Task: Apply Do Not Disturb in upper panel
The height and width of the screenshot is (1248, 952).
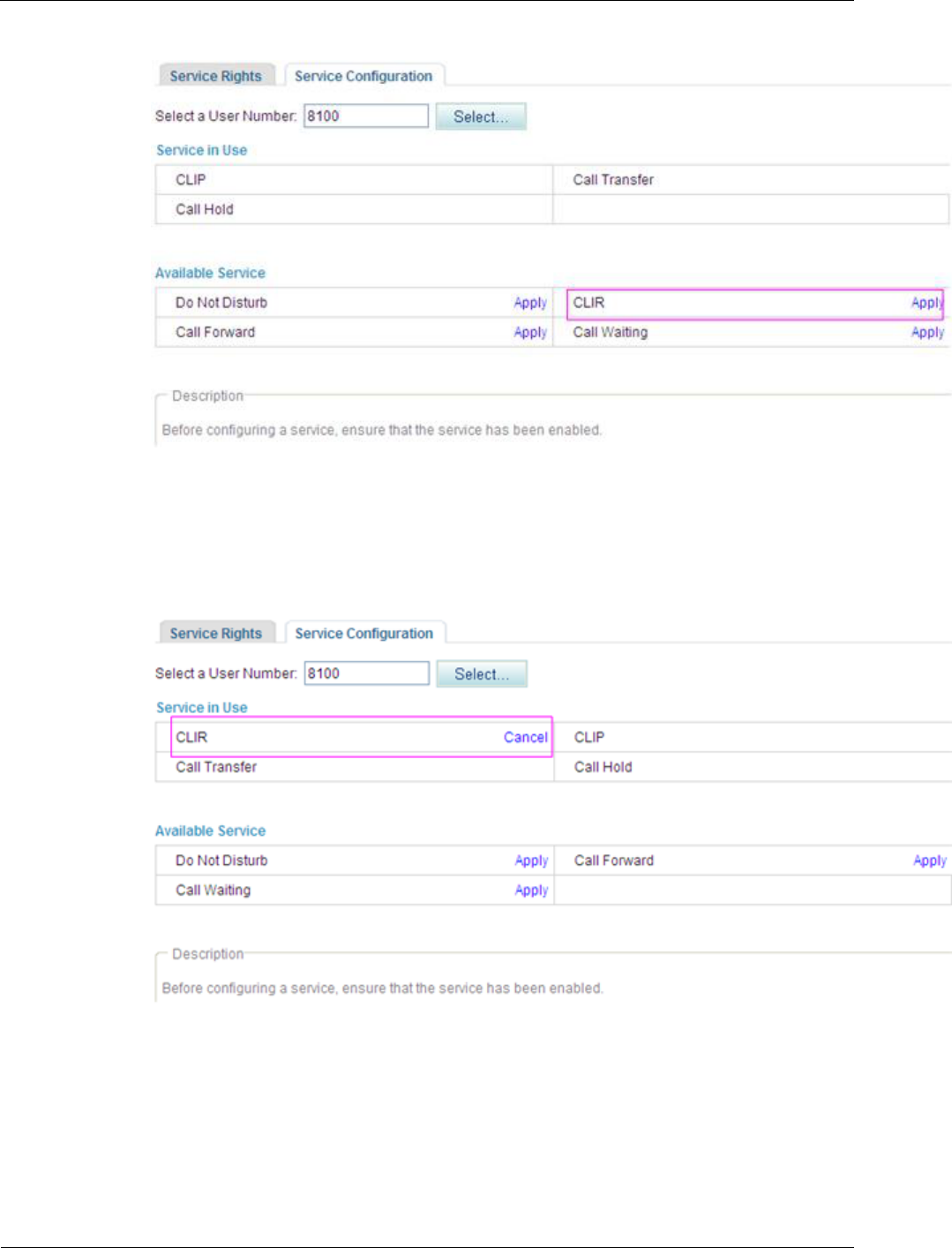Action: pyautogui.click(x=530, y=303)
